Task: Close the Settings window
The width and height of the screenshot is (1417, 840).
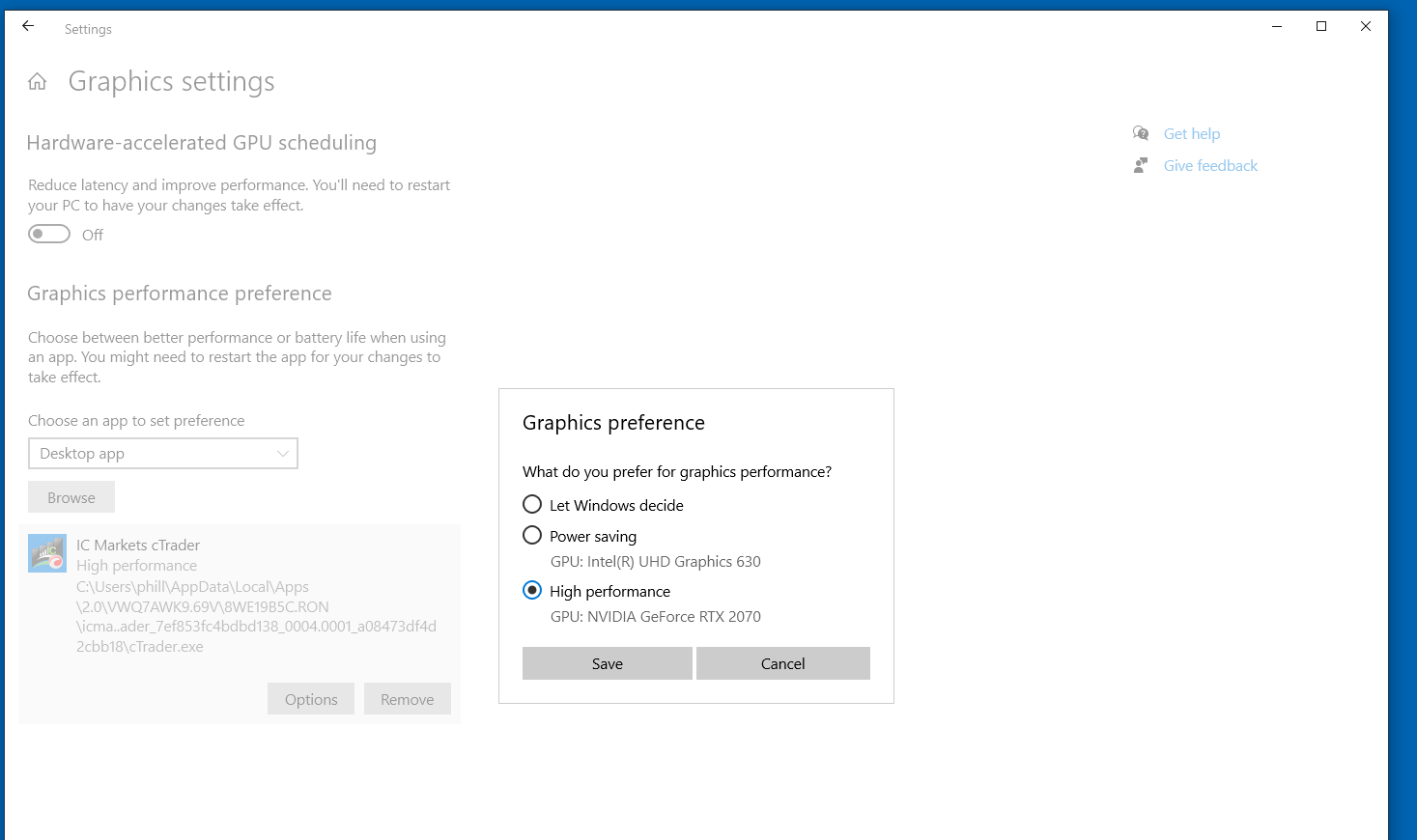Action: [x=1366, y=27]
